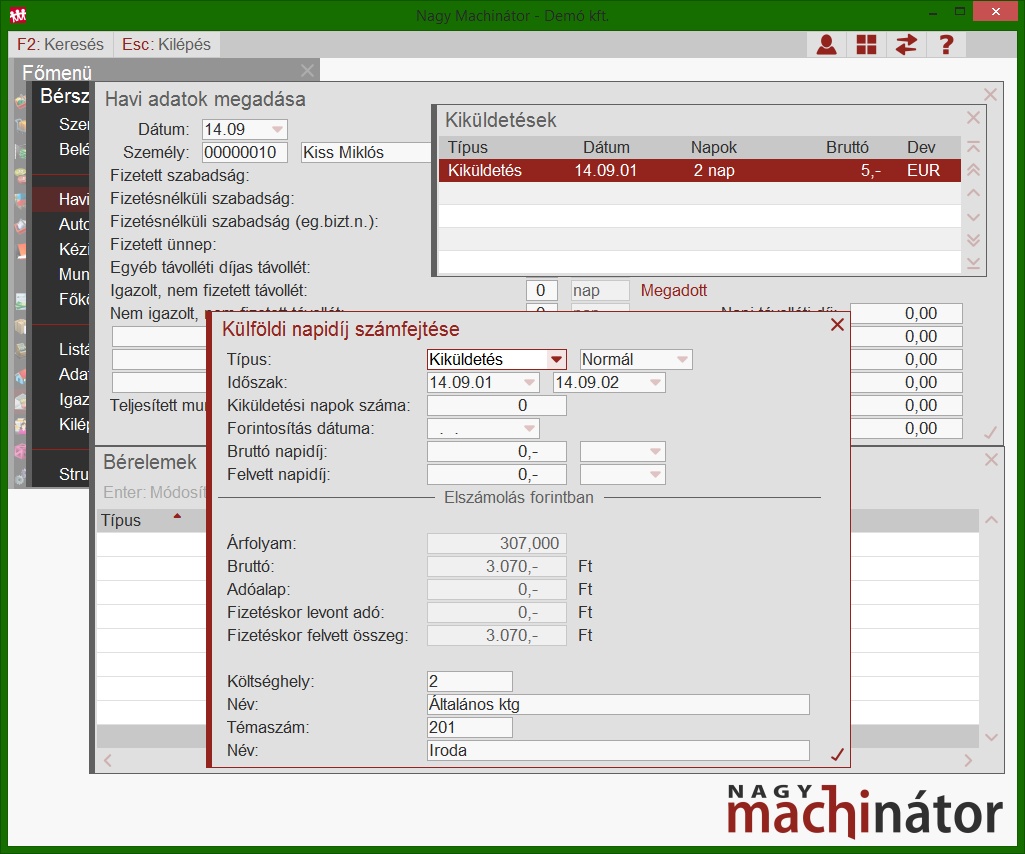
Task: Page down in Kiküldetések list
Action: click(973, 240)
